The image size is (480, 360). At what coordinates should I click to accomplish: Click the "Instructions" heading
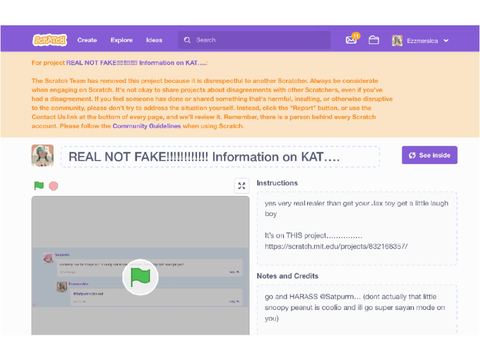(x=277, y=183)
